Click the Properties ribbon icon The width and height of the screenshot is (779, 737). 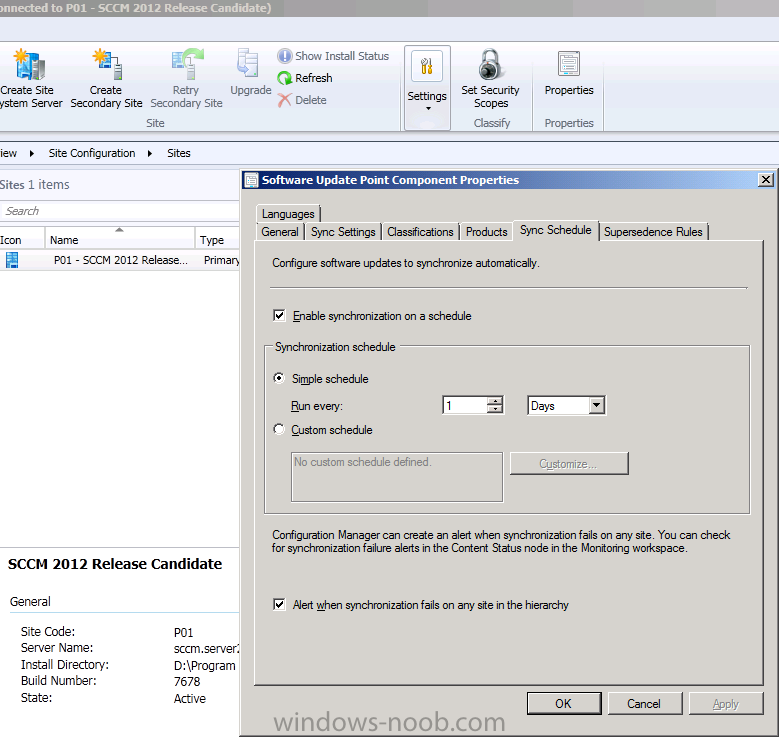pos(569,64)
